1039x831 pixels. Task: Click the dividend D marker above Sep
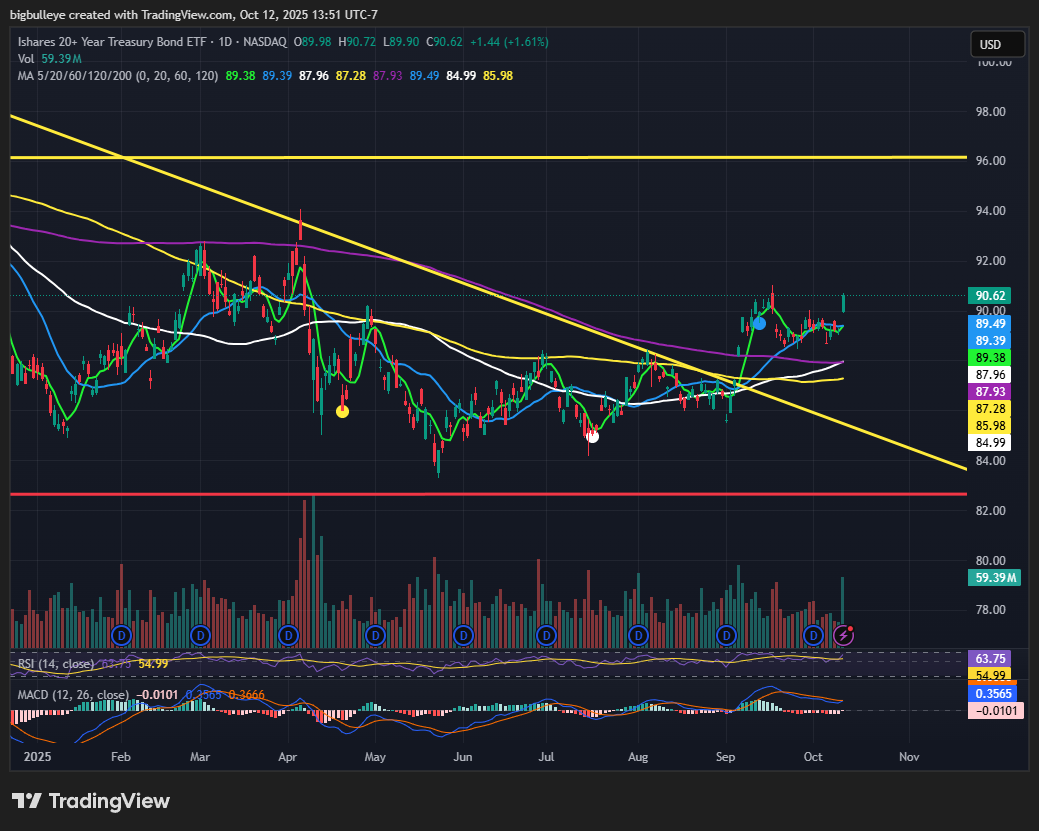click(726, 636)
